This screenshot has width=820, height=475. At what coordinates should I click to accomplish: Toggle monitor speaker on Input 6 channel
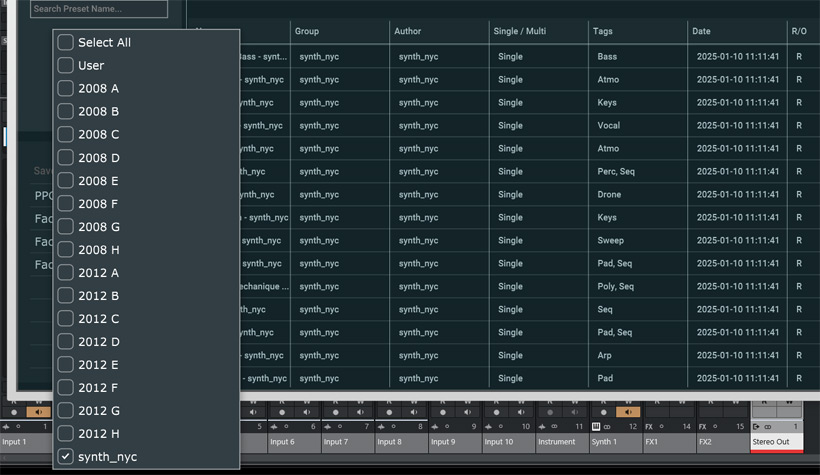307,412
